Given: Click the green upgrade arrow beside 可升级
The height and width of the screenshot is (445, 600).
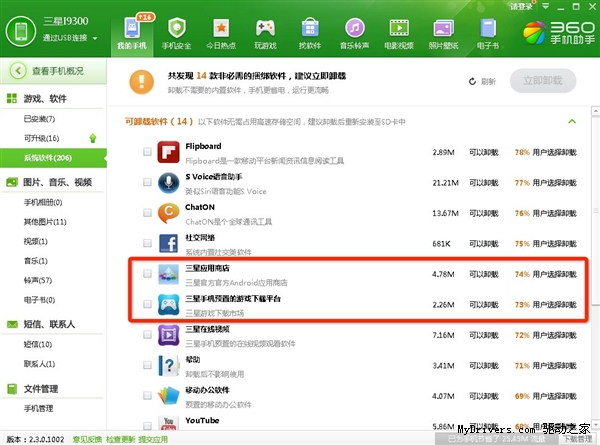Looking at the screenshot, I should pos(93,138).
